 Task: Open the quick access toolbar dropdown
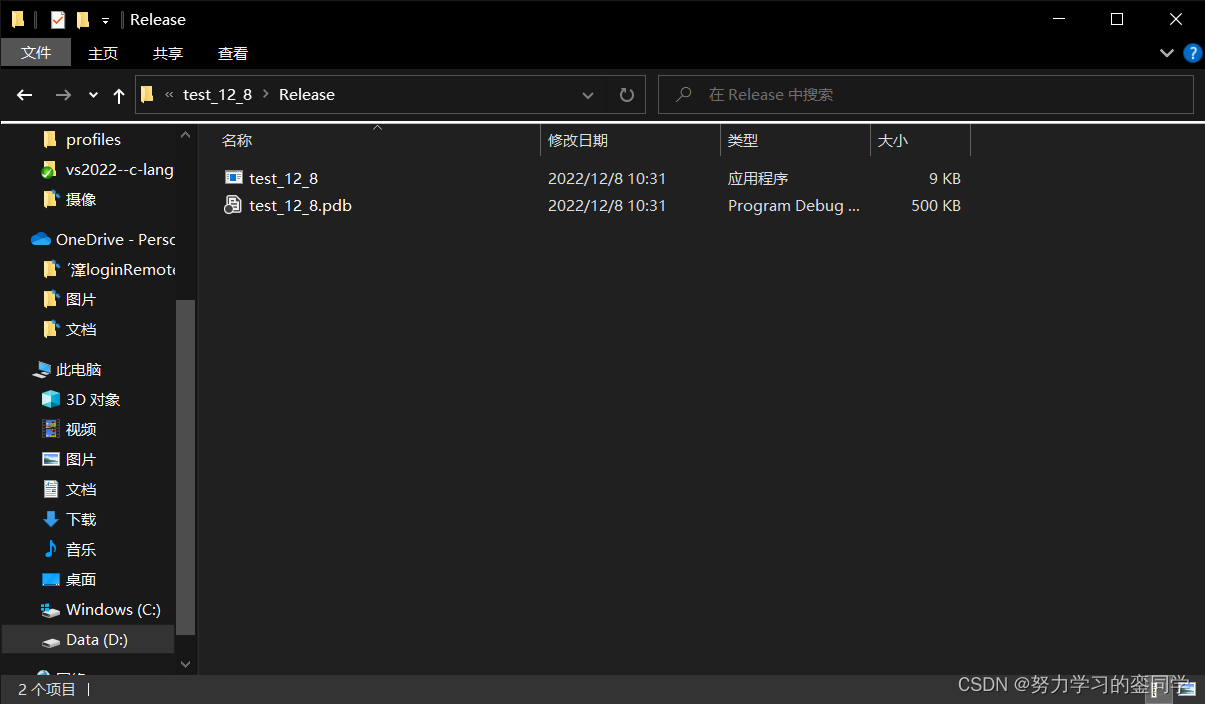[105, 20]
